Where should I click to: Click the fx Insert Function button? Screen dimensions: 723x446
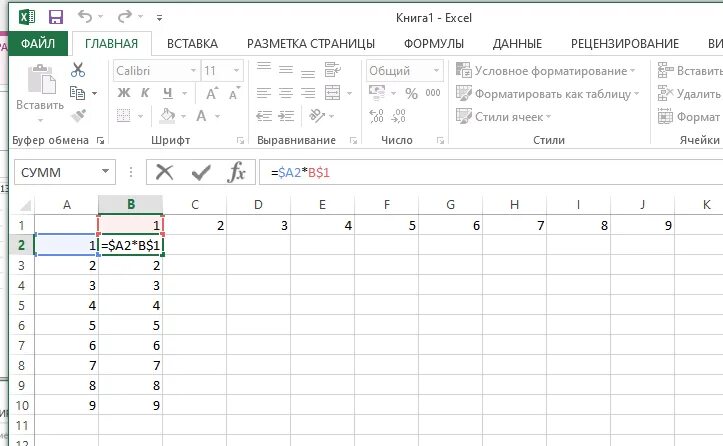236,172
